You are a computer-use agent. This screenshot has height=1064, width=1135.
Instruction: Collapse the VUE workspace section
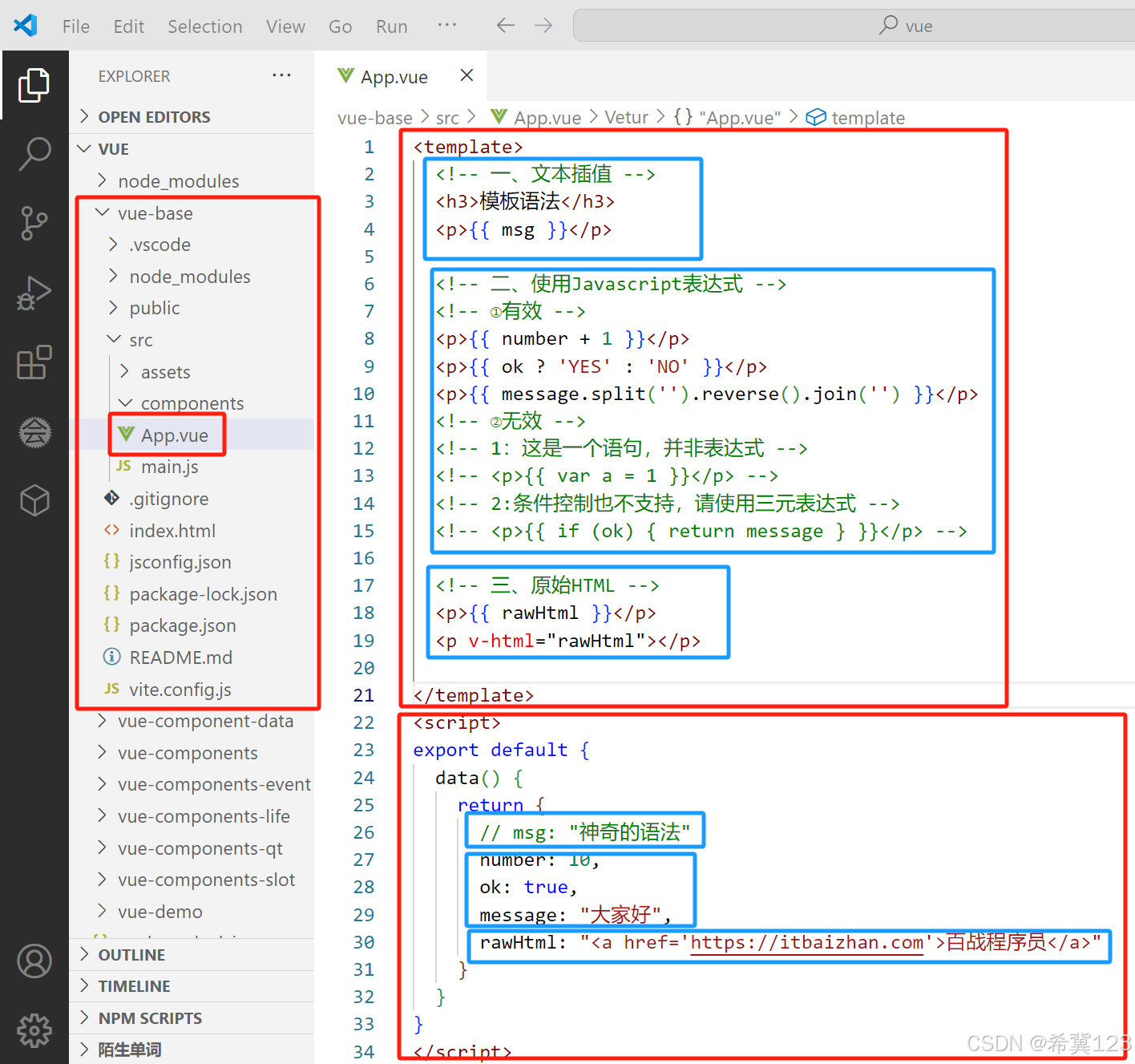click(192, 149)
